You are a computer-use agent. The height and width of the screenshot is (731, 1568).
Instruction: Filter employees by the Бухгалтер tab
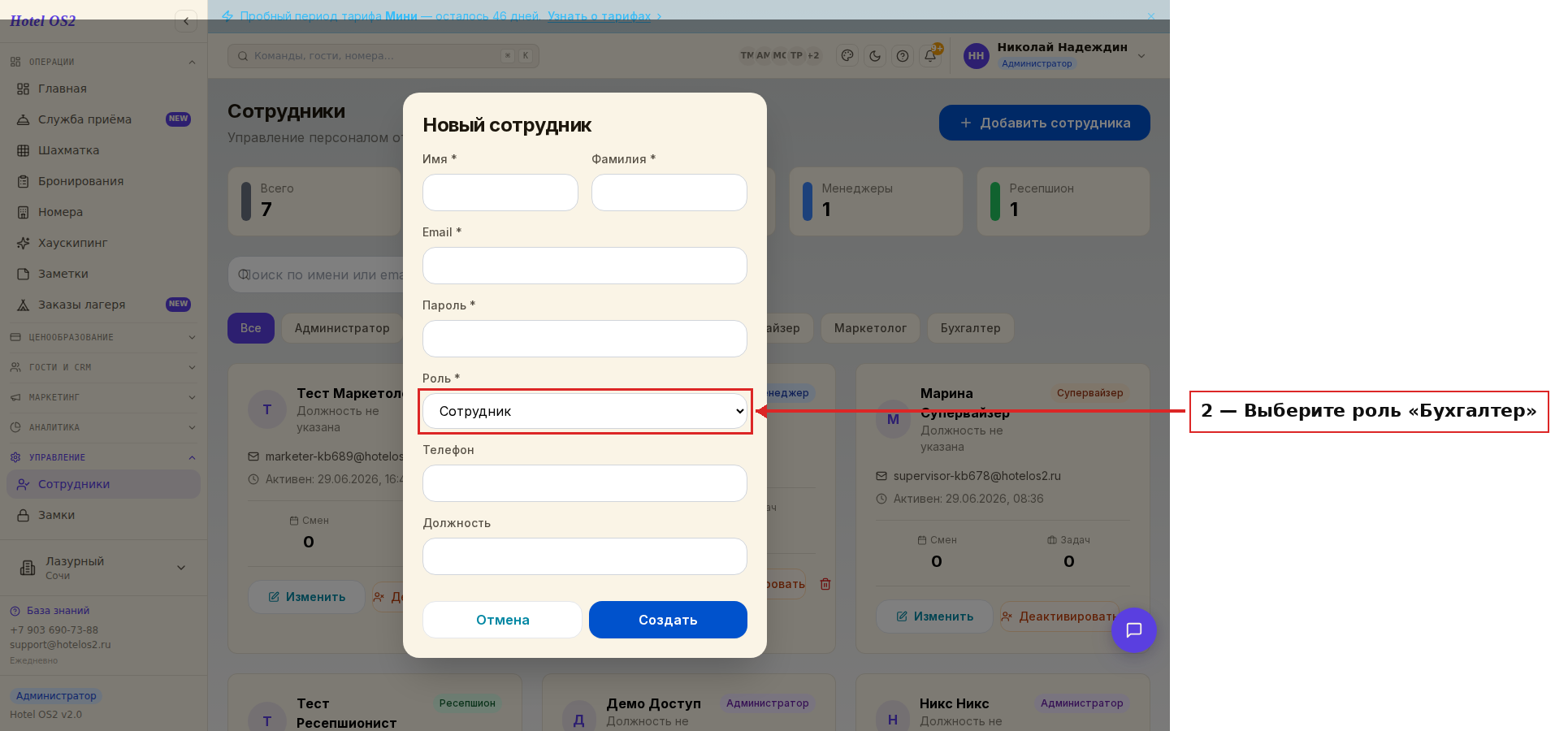click(971, 328)
